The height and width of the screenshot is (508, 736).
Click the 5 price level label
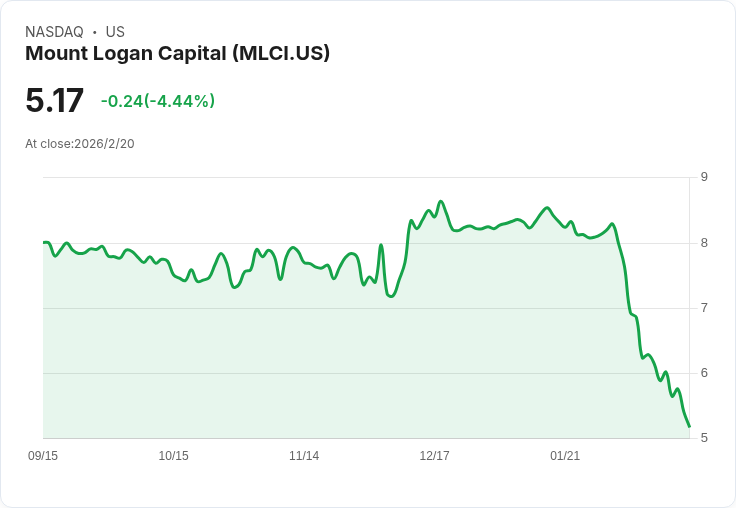(x=704, y=438)
